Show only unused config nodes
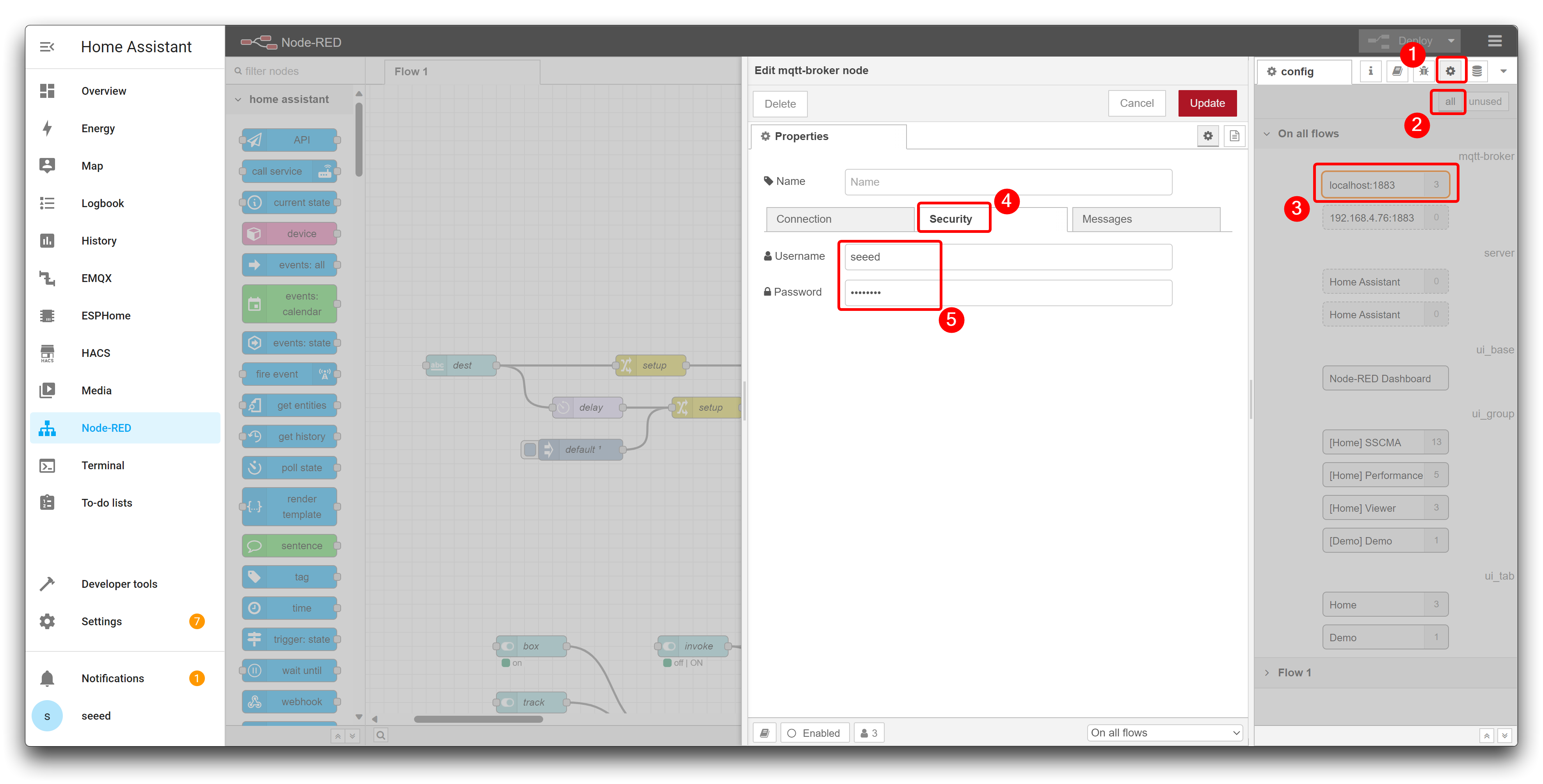The image size is (1543, 784). pyautogui.click(x=1485, y=101)
